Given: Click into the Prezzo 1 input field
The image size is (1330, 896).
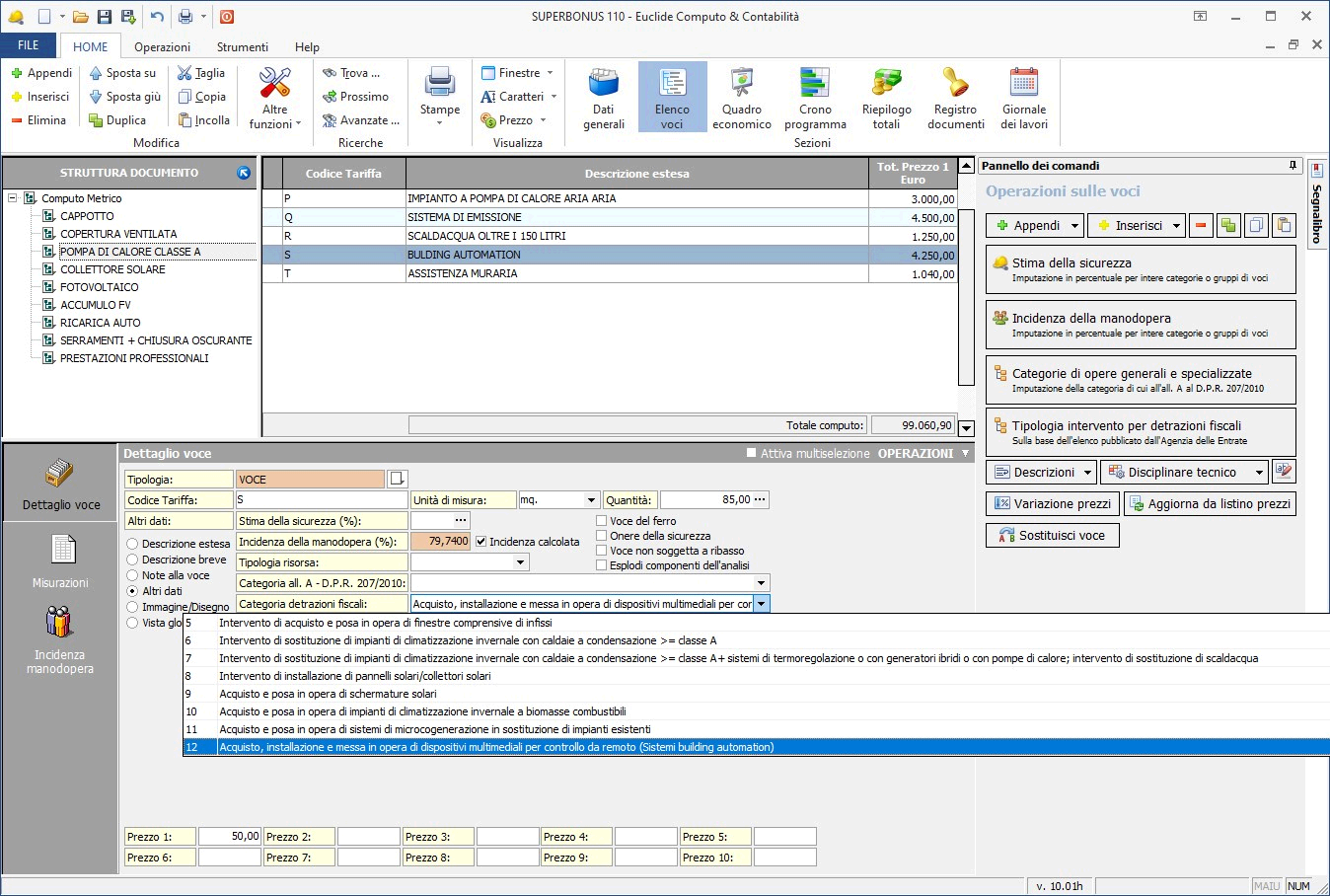Looking at the screenshot, I should point(229,837).
